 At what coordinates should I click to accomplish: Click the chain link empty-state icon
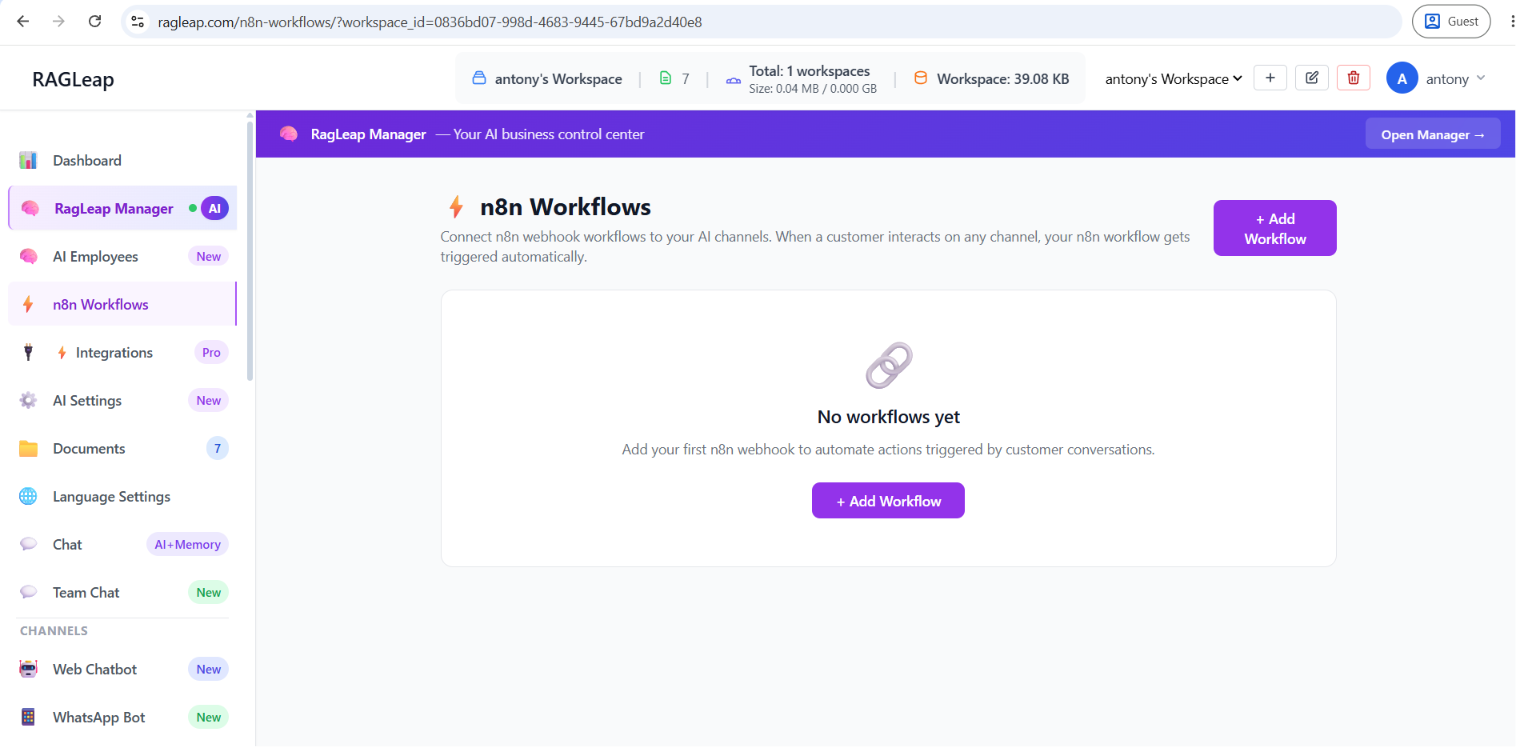888,365
